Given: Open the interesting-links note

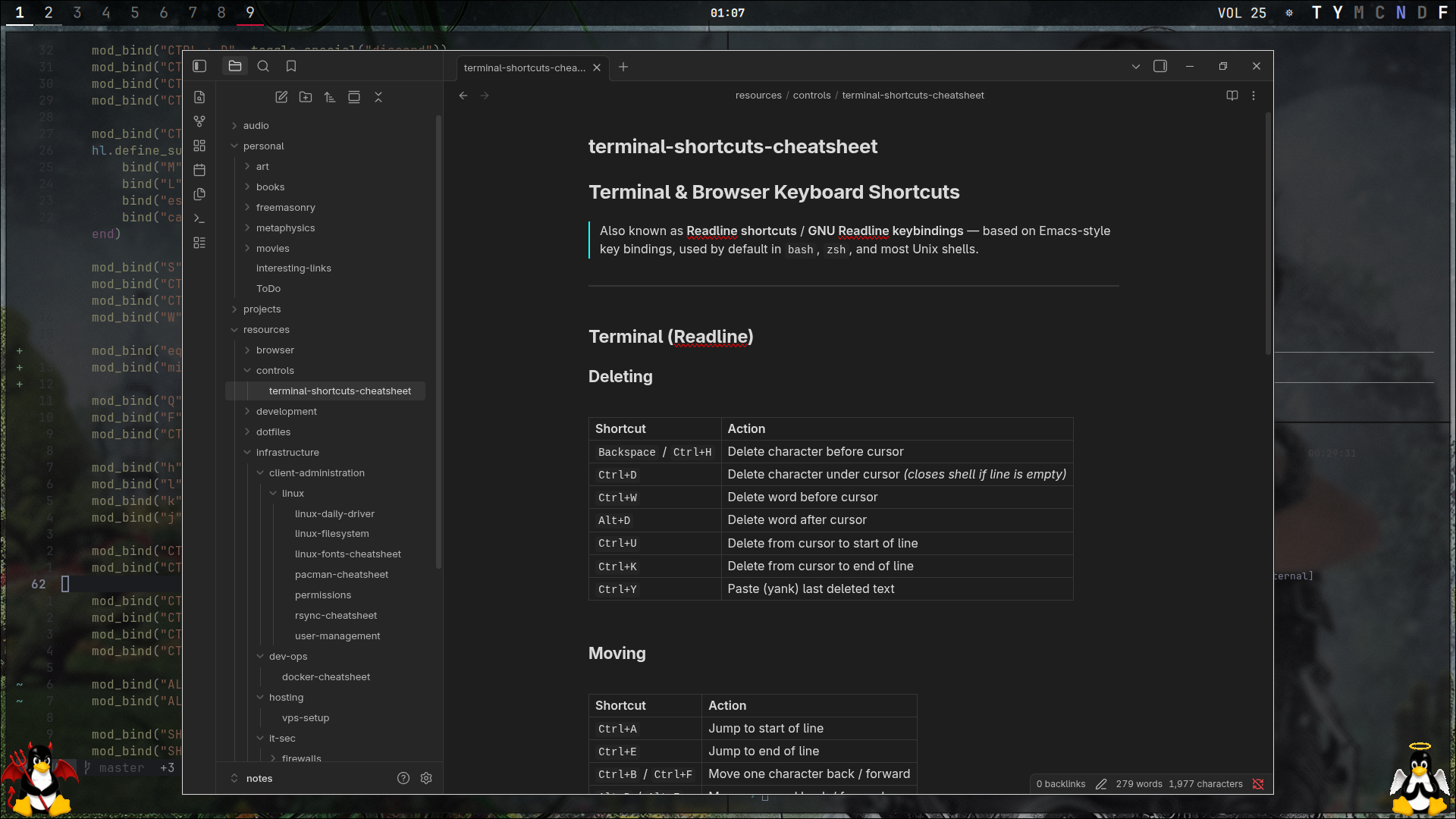Looking at the screenshot, I should [x=293, y=268].
